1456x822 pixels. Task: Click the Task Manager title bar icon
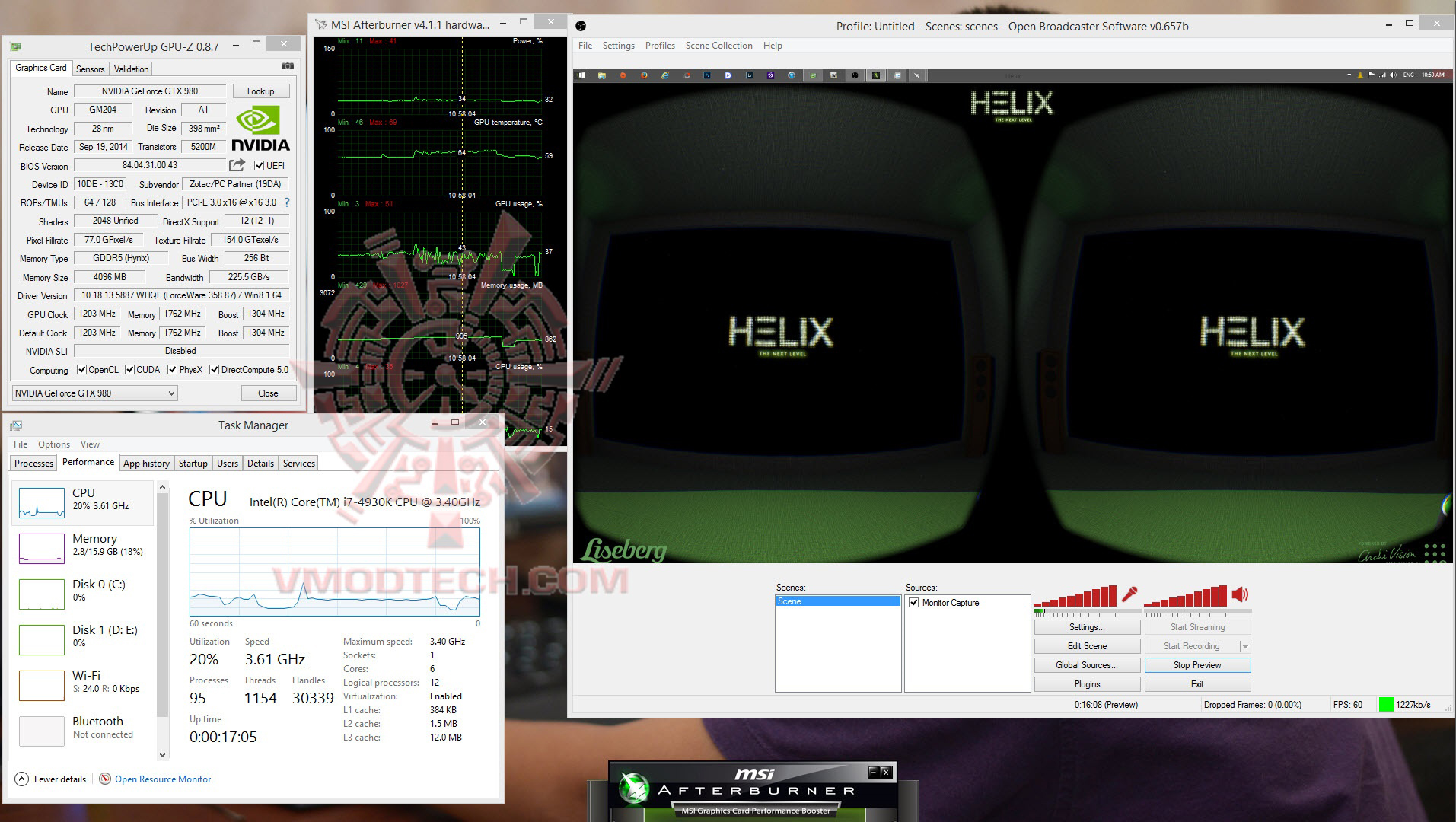16,425
